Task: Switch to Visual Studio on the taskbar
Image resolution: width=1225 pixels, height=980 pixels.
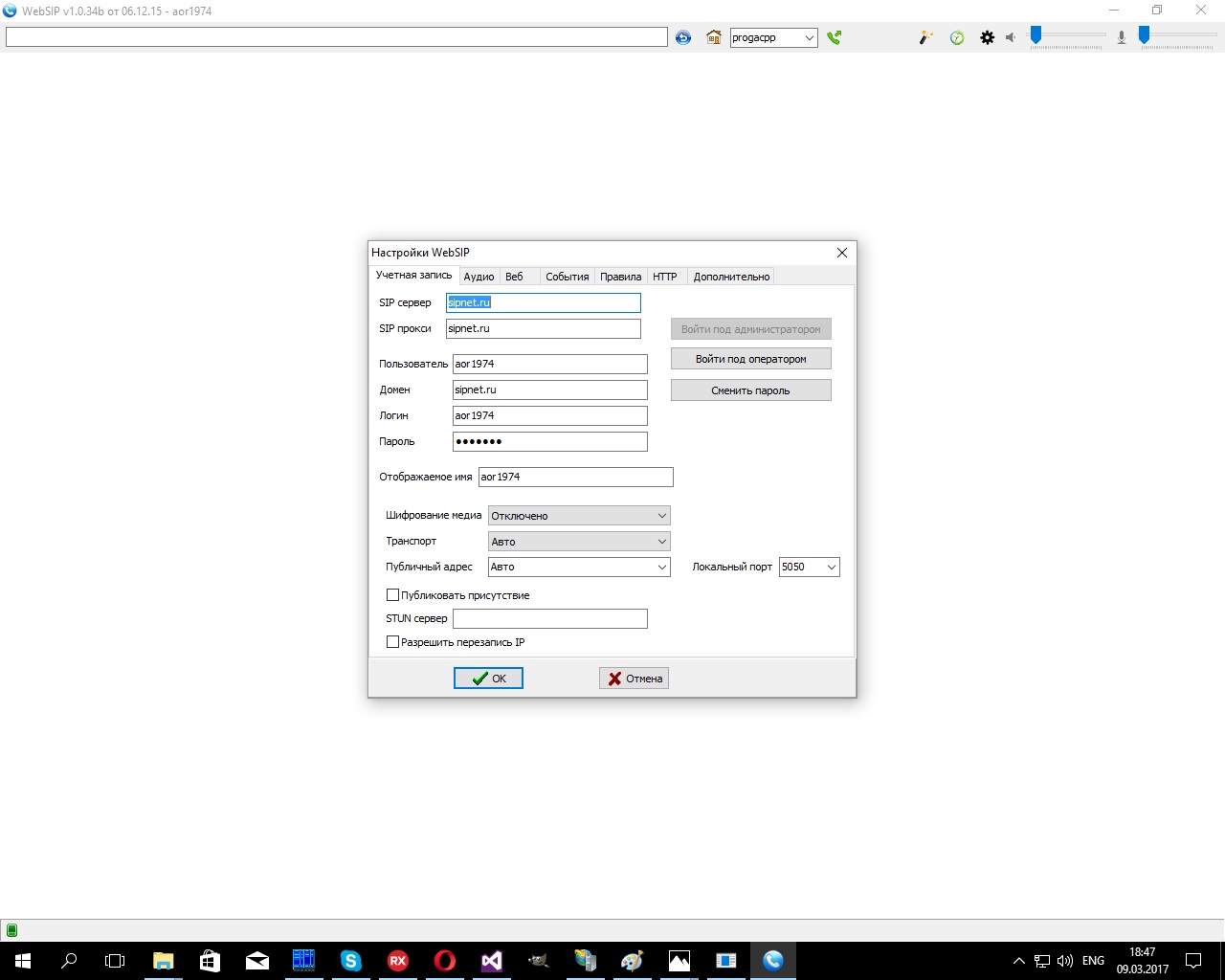Action: (x=491, y=961)
